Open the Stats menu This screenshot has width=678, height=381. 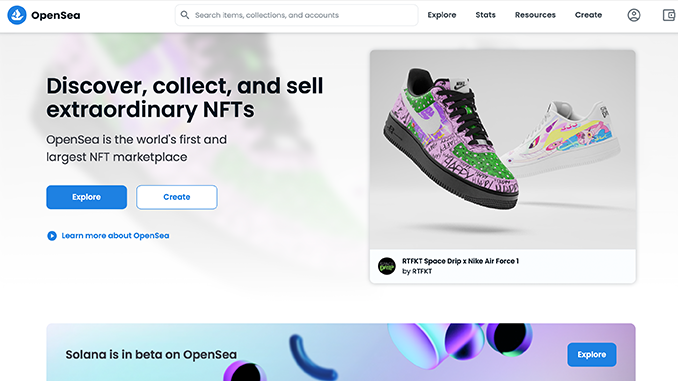[x=486, y=15]
